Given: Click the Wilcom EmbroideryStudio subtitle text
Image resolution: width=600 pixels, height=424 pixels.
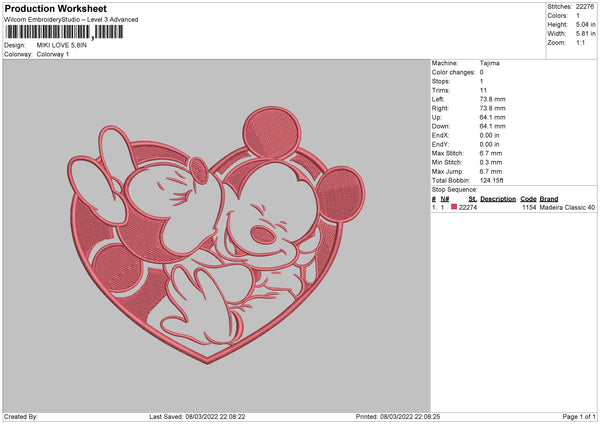Looking at the screenshot, I should click(71, 20).
